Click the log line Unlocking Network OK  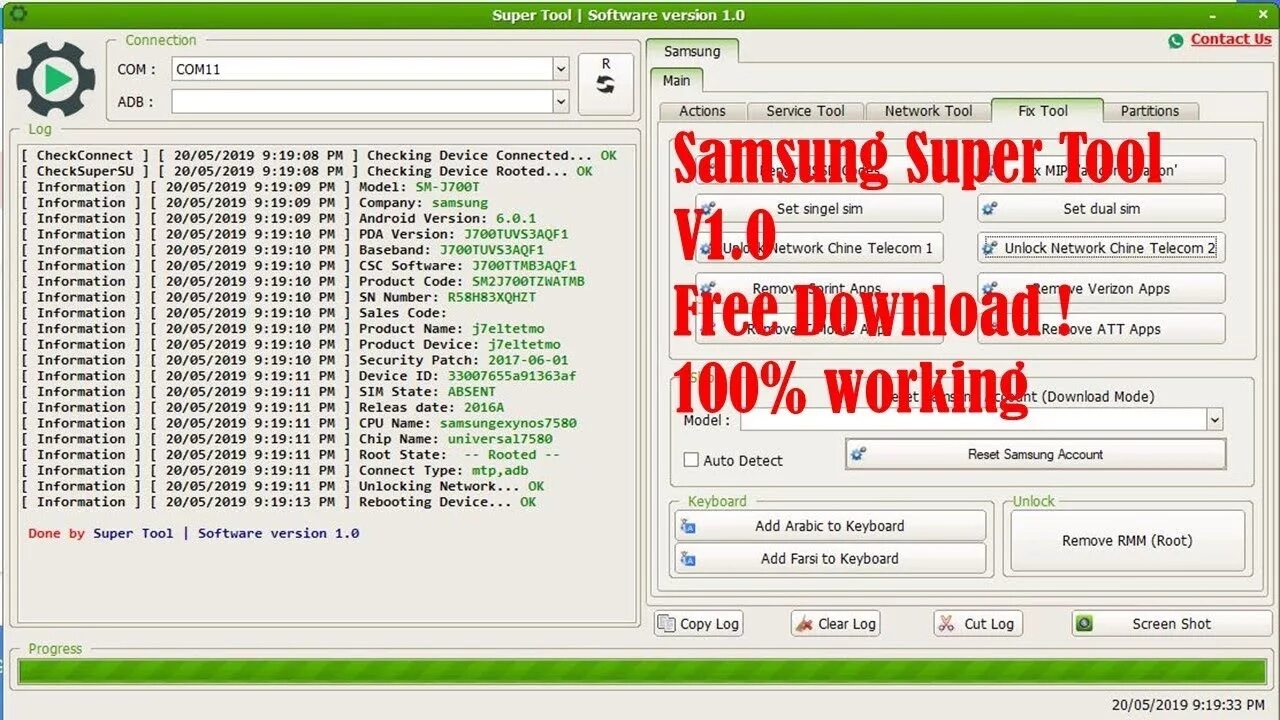point(283,486)
